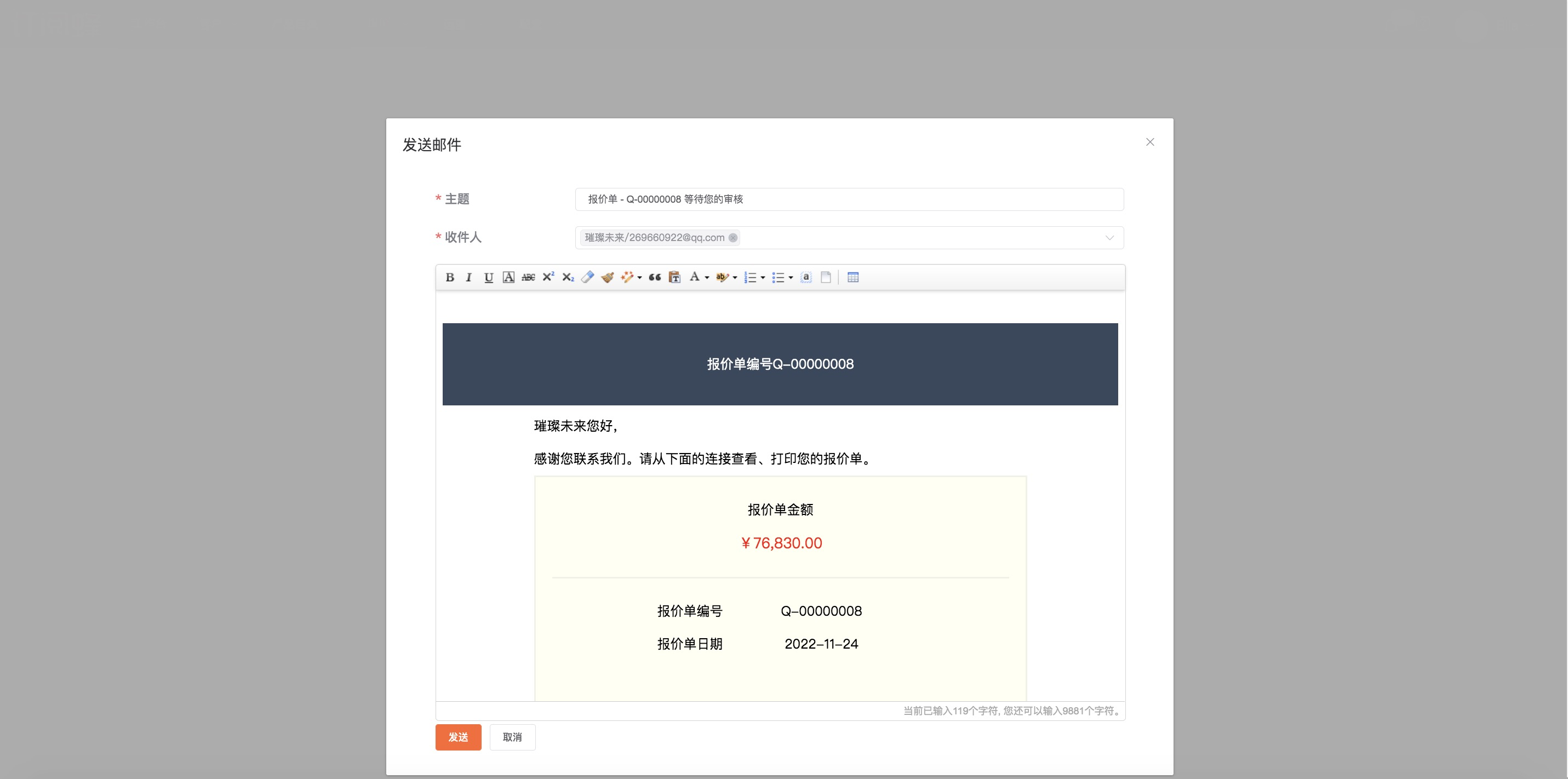1568x779 pixels.
Task: Open the auto-typeset wand dropdown
Action: point(639,278)
